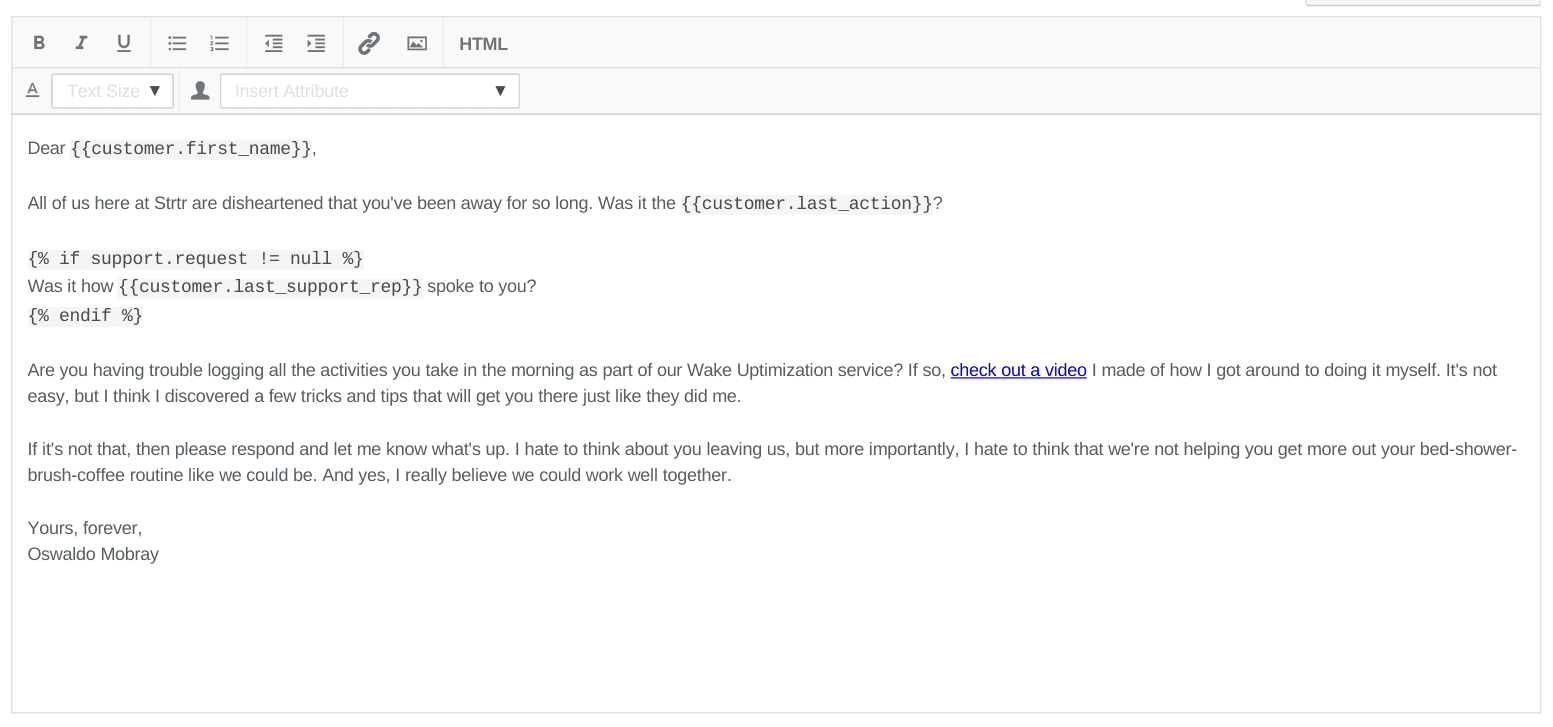Insert an image into the email

[x=417, y=43]
